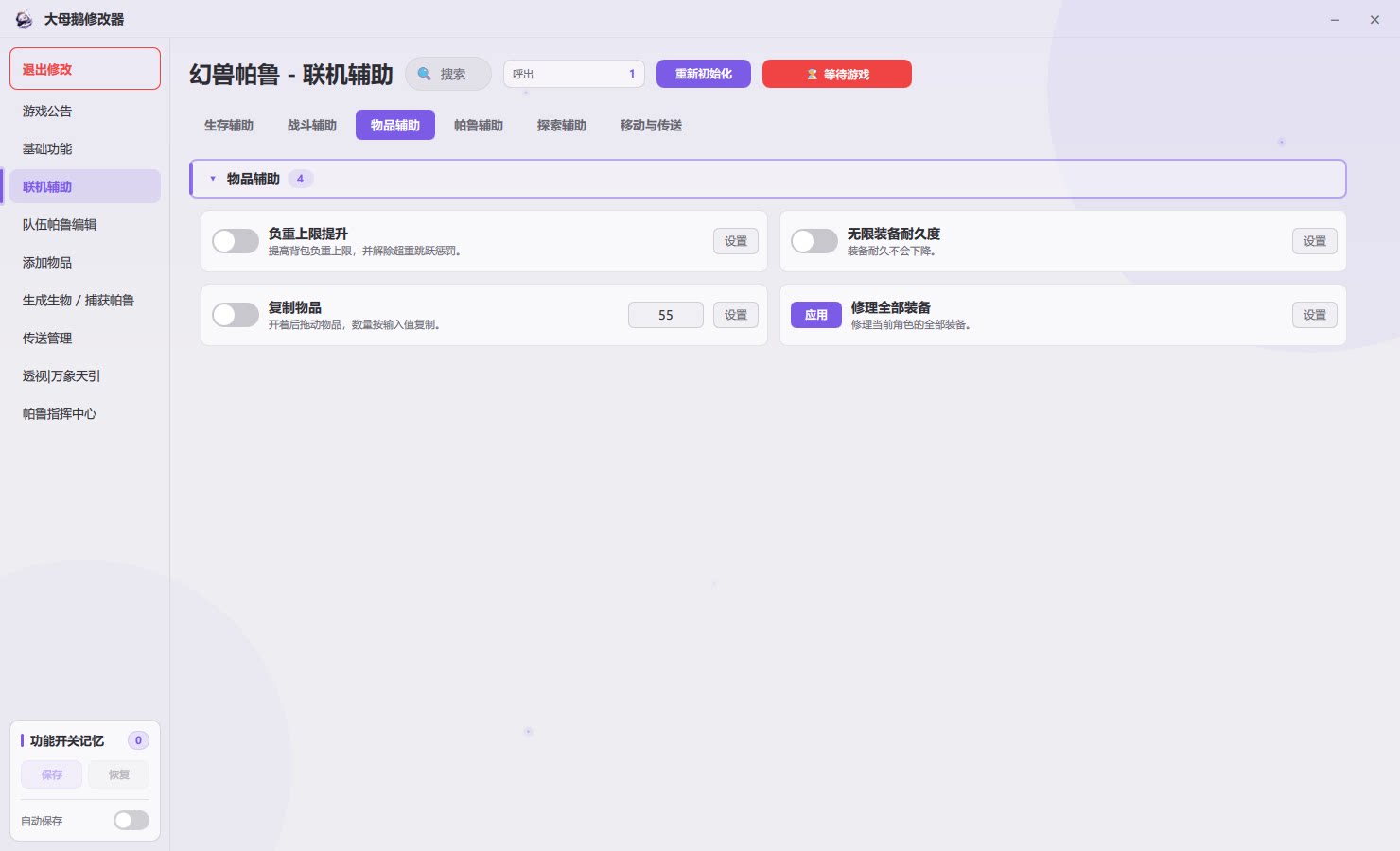Toggle 负重上限提升 switch on
Image resolution: width=1400 pixels, height=851 pixels.
(x=236, y=241)
